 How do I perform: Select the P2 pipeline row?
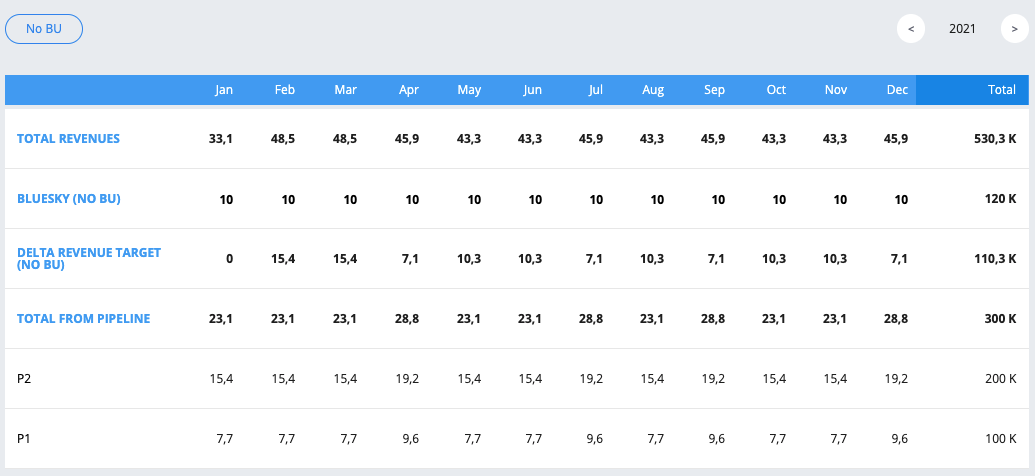click(517, 379)
